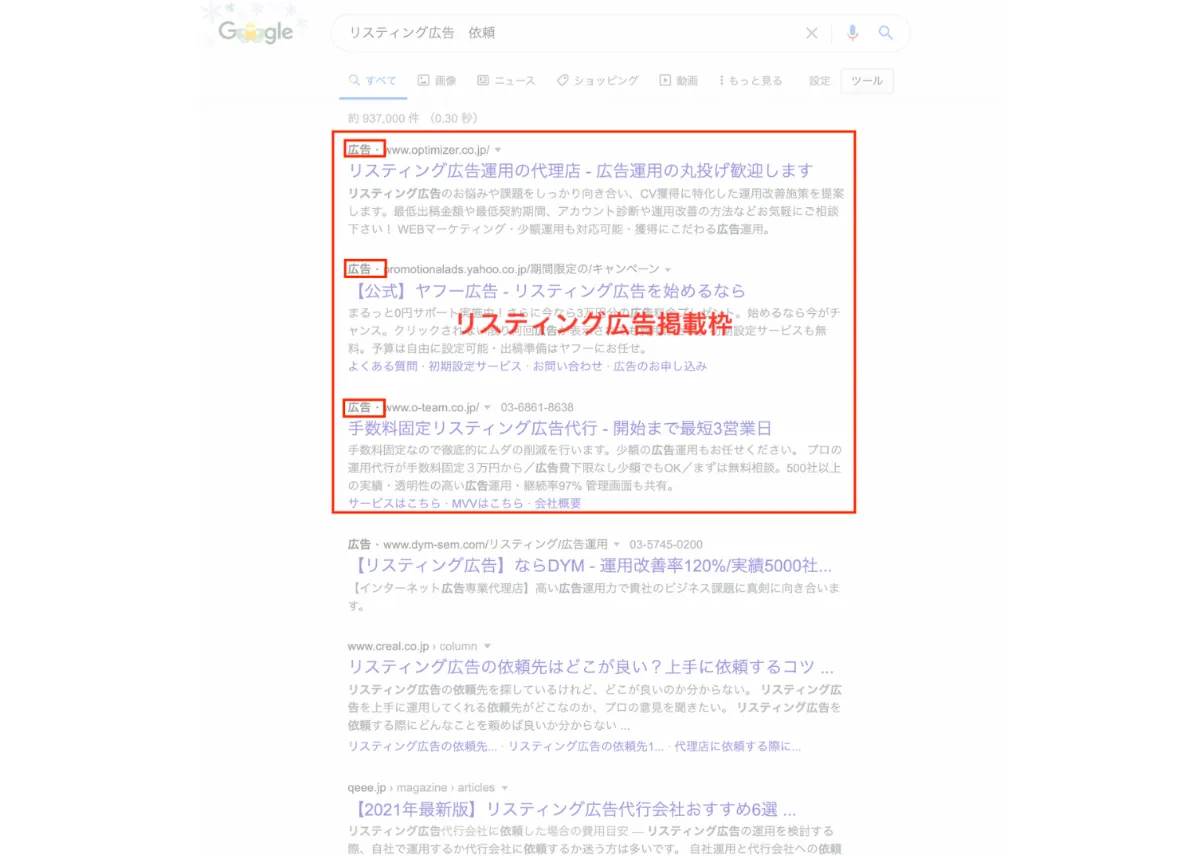
Task: Open result リスティング広告の依頼先はどこが良い？
Action: (x=591, y=668)
